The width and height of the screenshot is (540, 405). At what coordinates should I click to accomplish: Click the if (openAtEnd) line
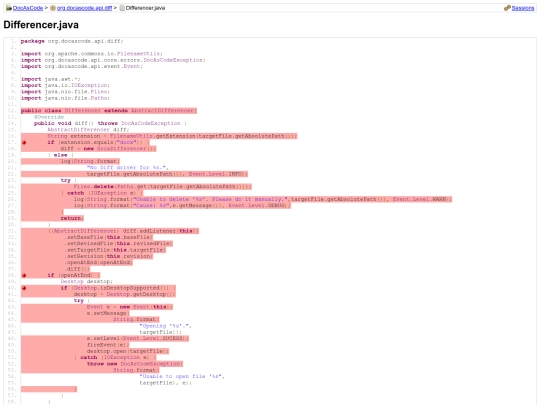73,275
